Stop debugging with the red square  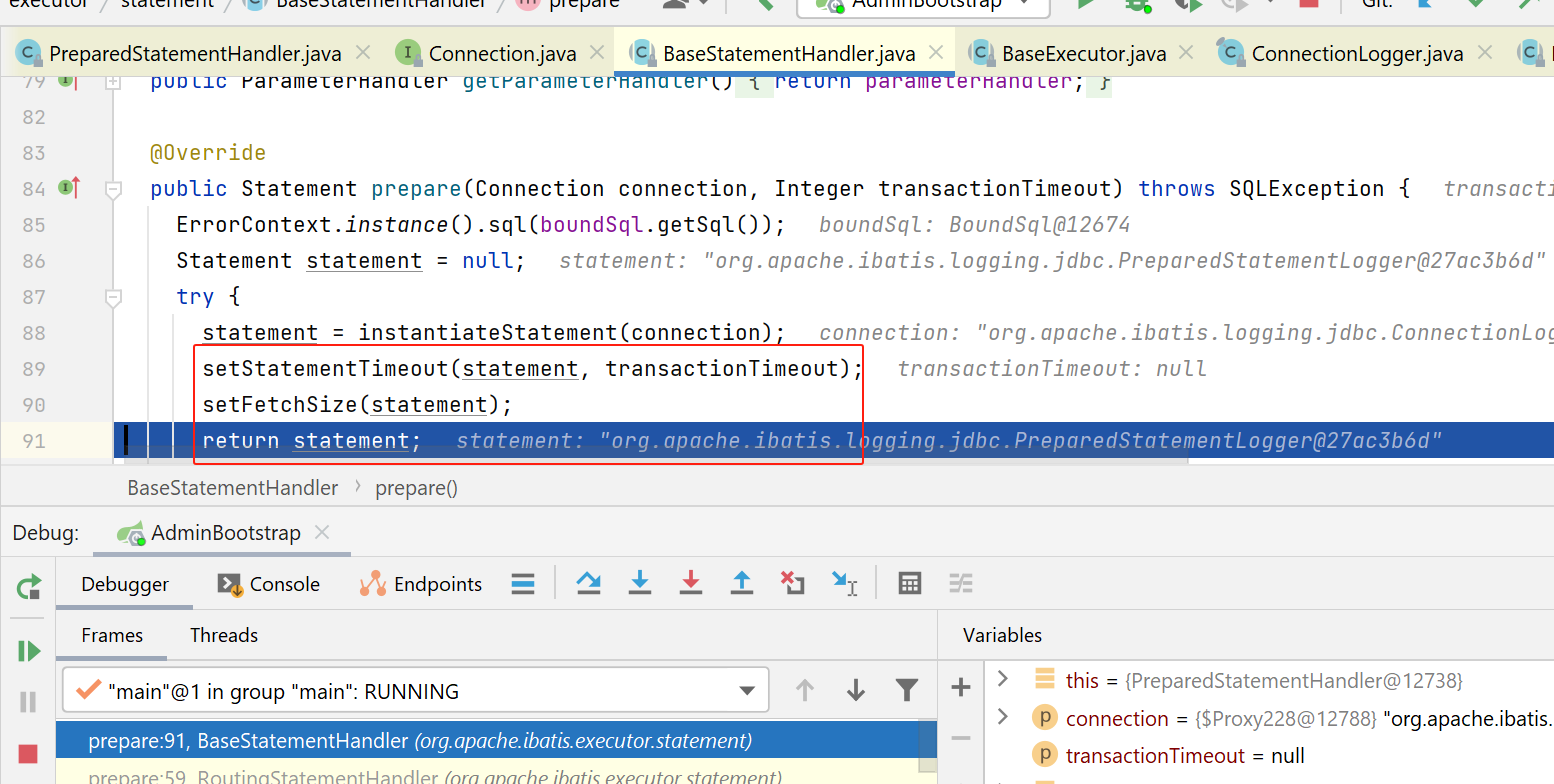[x=28, y=753]
